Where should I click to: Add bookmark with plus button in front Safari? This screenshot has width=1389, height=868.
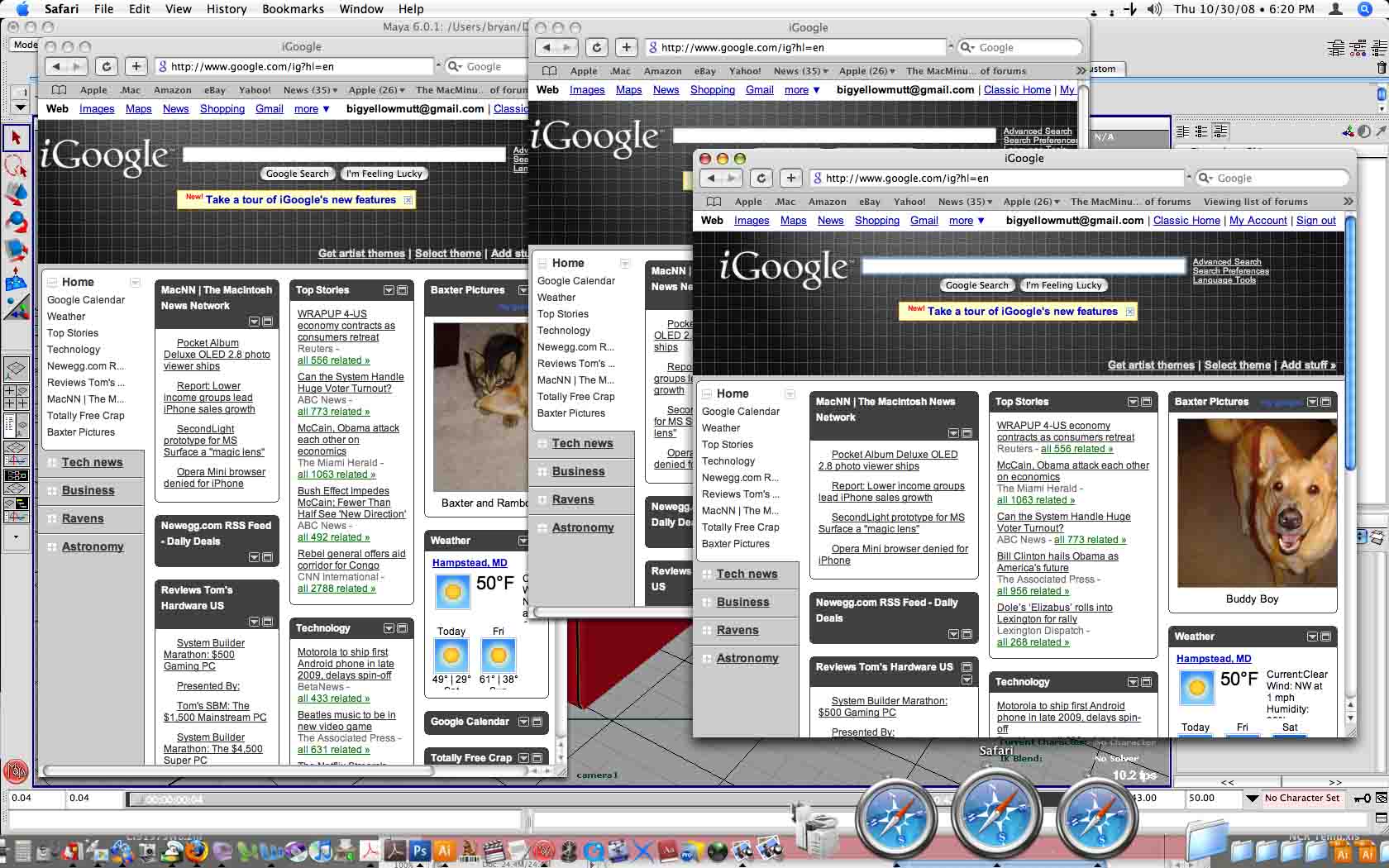tap(791, 178)
